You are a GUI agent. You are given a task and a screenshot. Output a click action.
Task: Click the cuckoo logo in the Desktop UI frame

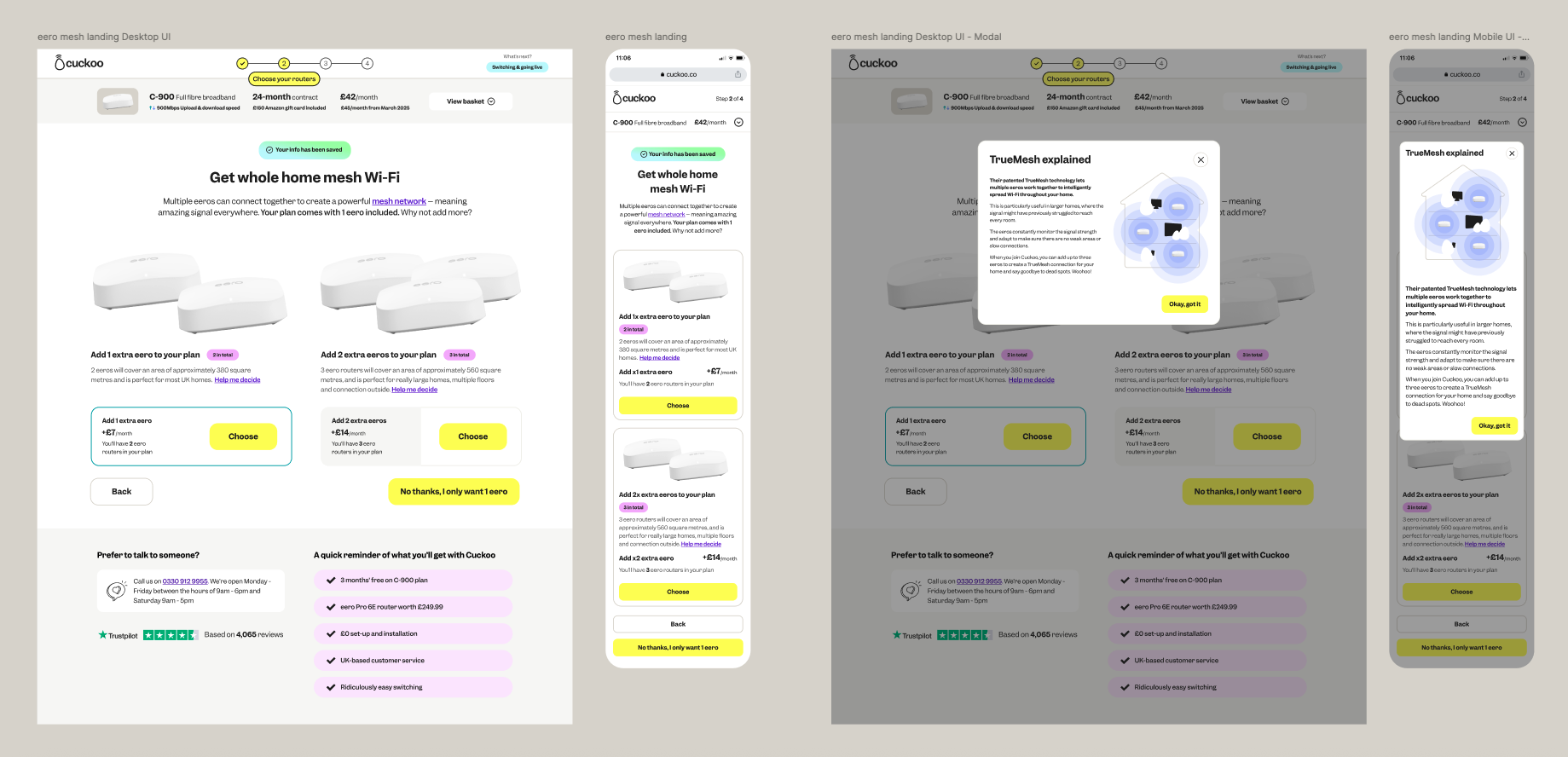79,63
